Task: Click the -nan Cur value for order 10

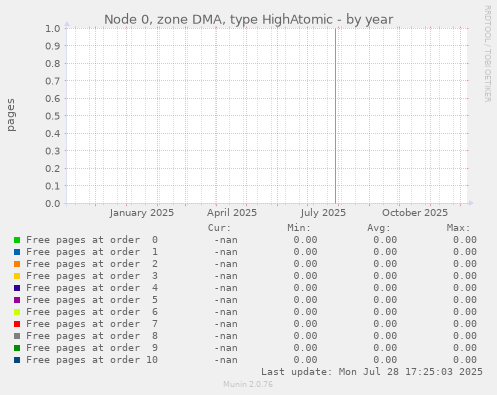Action: pyautogui.click(x=226, y=360)
